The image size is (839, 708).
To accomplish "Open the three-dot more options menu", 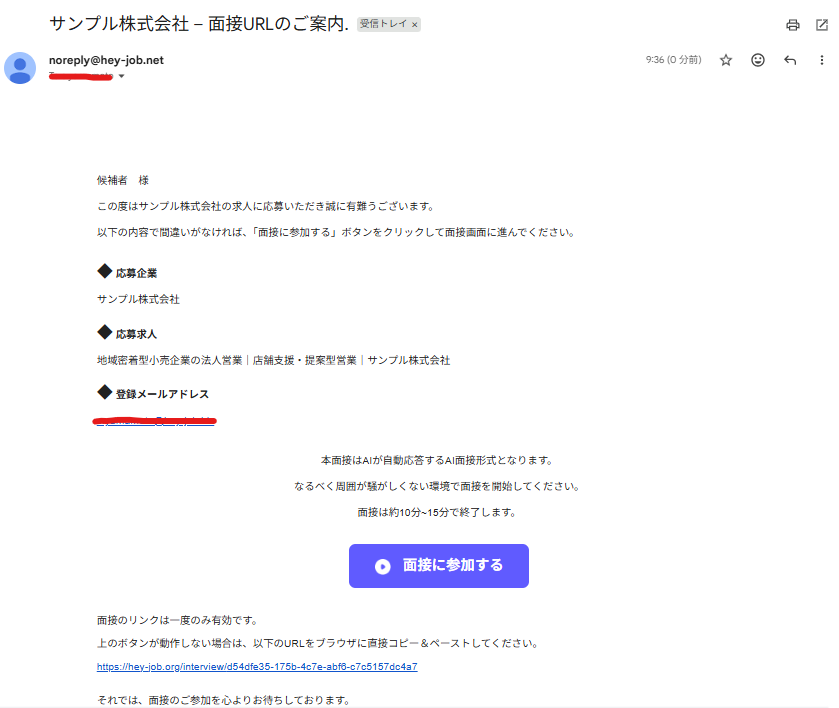I will tap(822, 60).
